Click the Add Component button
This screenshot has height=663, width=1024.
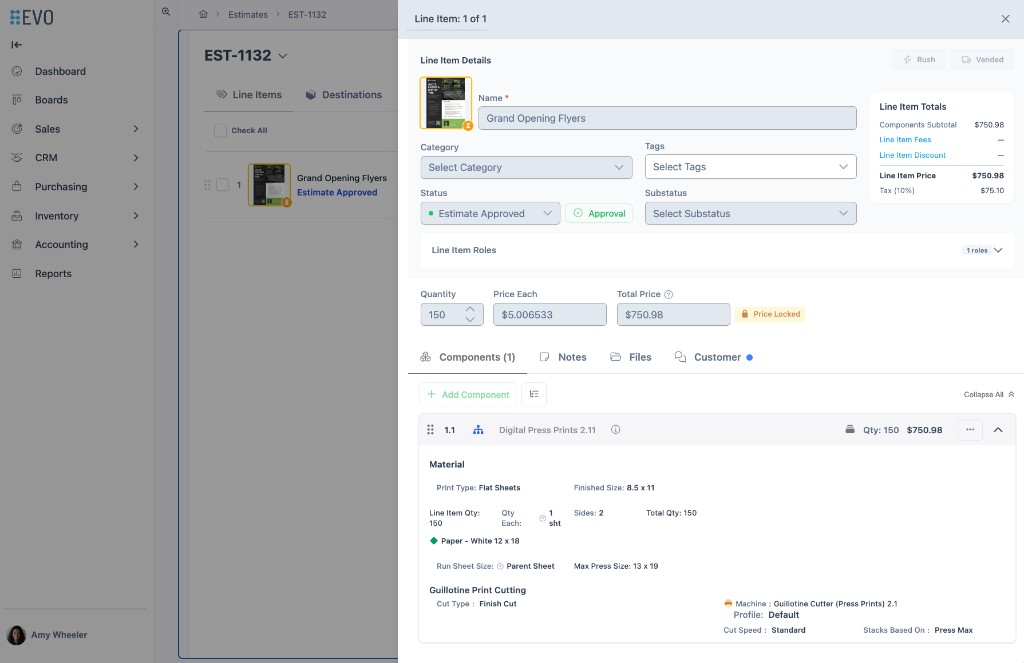(468, 394)
